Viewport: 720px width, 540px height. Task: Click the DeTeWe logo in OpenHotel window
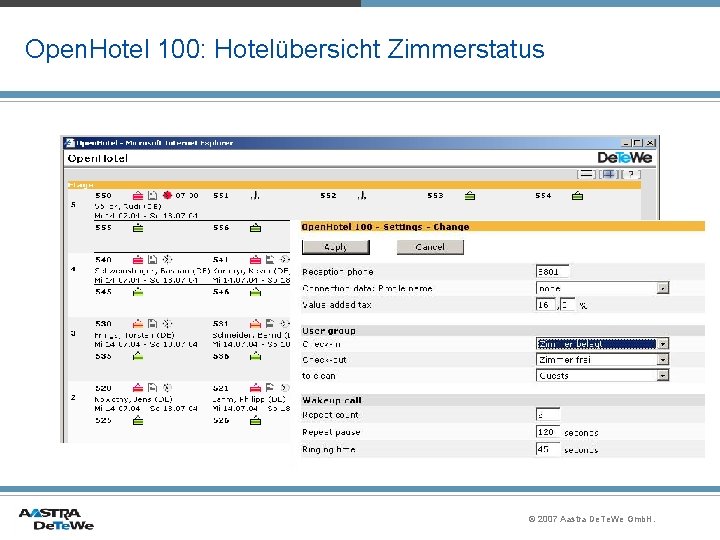[624, 158]
